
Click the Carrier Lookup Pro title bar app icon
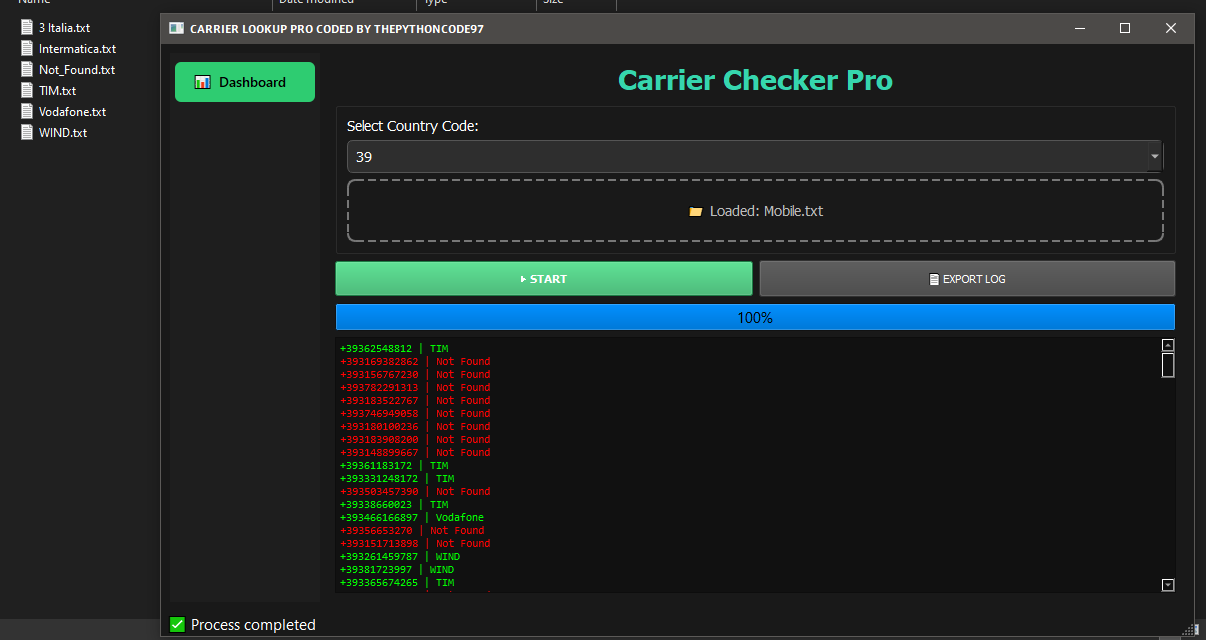click(176, 28)
